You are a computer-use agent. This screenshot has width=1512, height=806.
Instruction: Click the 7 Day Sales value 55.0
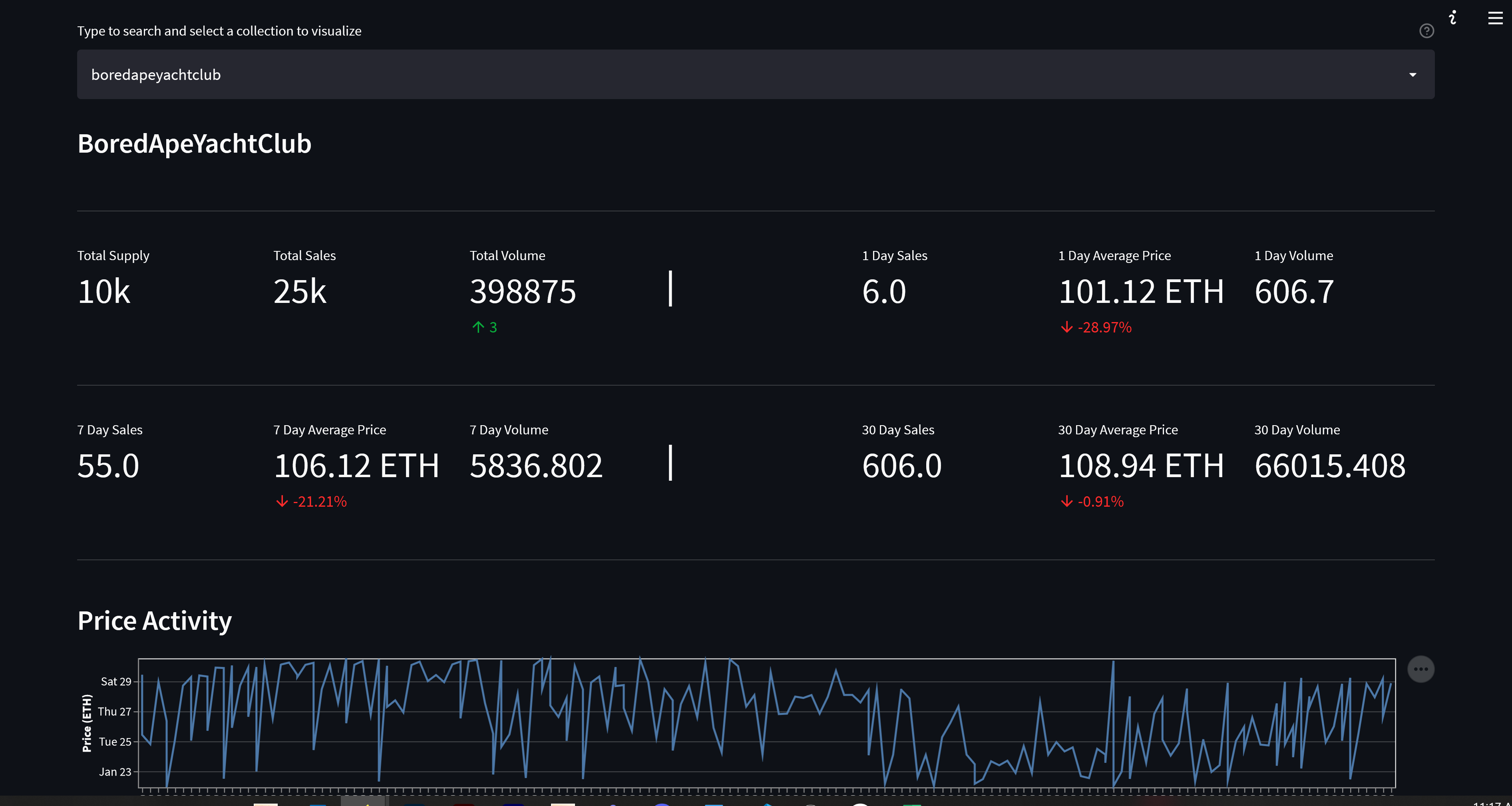pyautogui.click(x=108, y=466)
